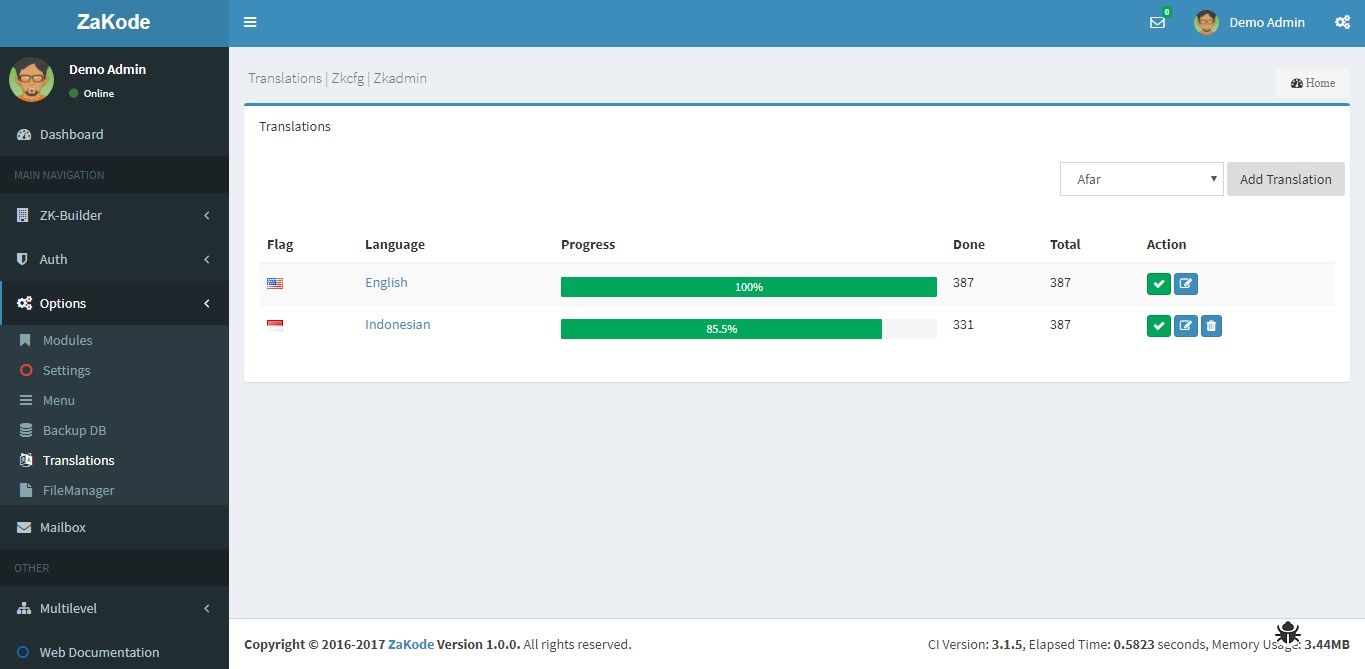Click the Dashboard gauge icon in sidebar

point(24,134)
